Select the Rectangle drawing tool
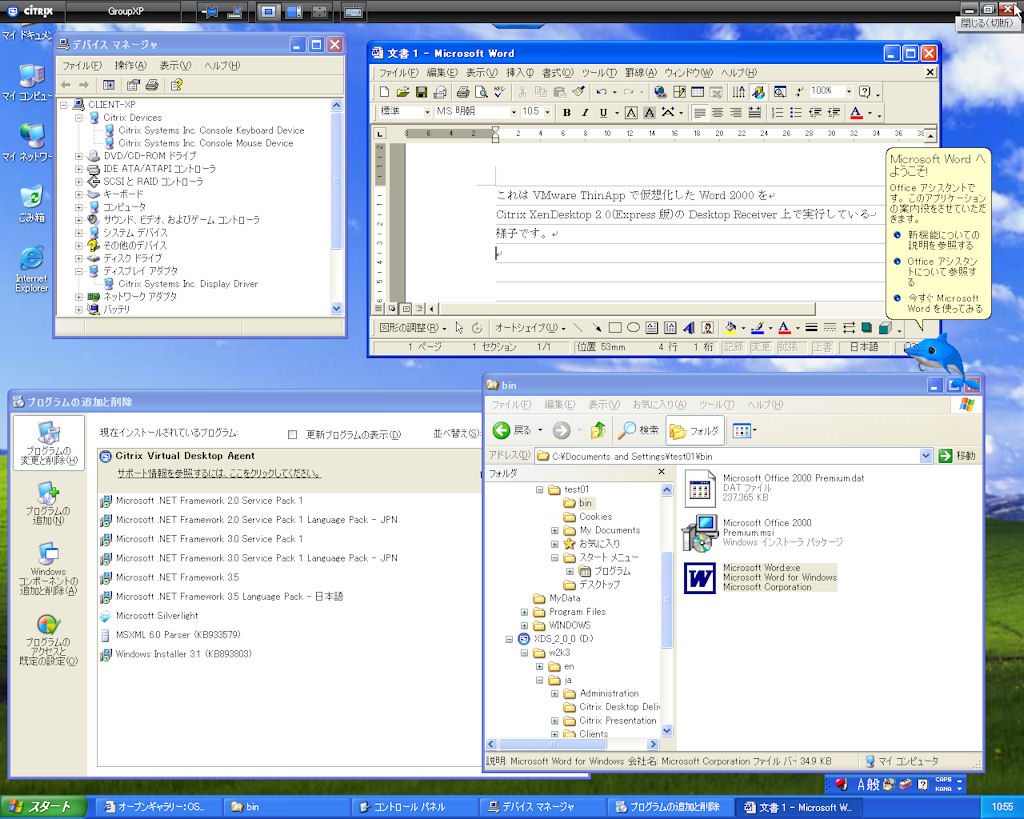The width and height of the screenshot is (1024, 819). tap(615, 328)
